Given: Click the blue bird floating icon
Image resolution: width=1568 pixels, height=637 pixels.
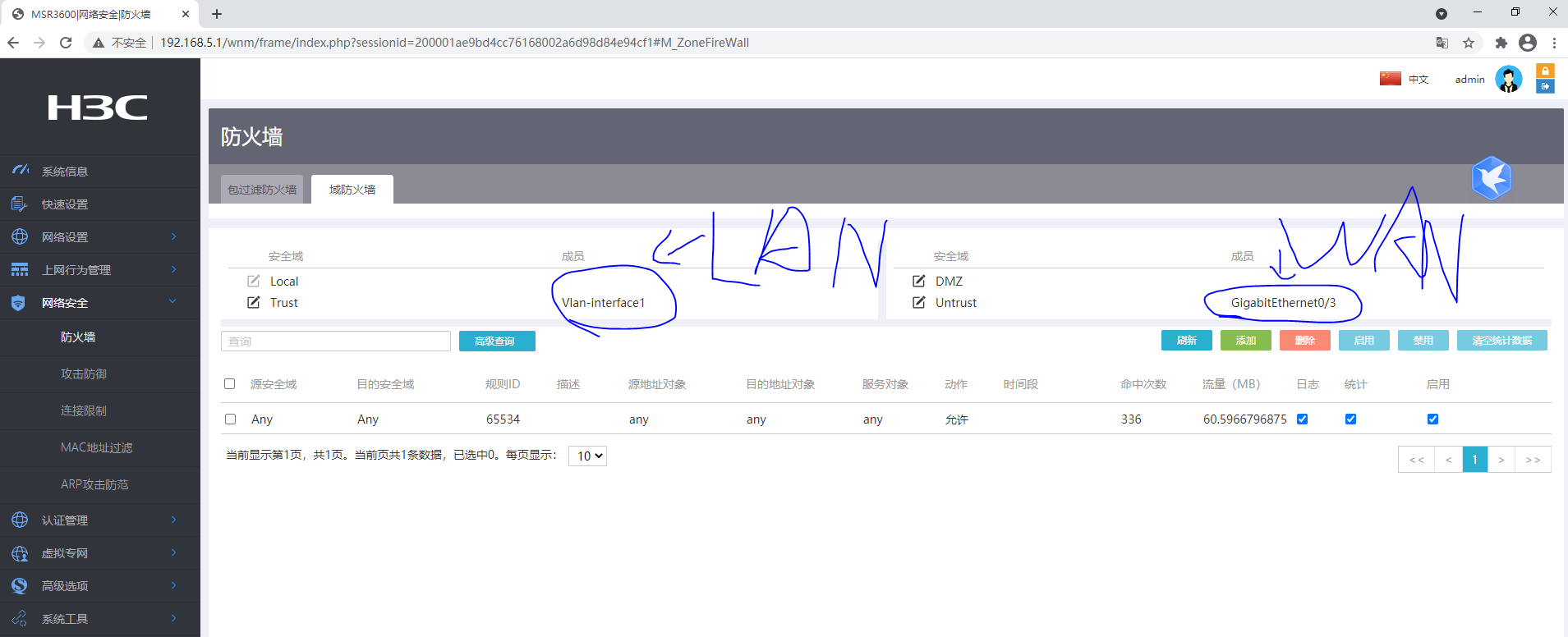Looking at the screenshot, I should pos(1492,177).
